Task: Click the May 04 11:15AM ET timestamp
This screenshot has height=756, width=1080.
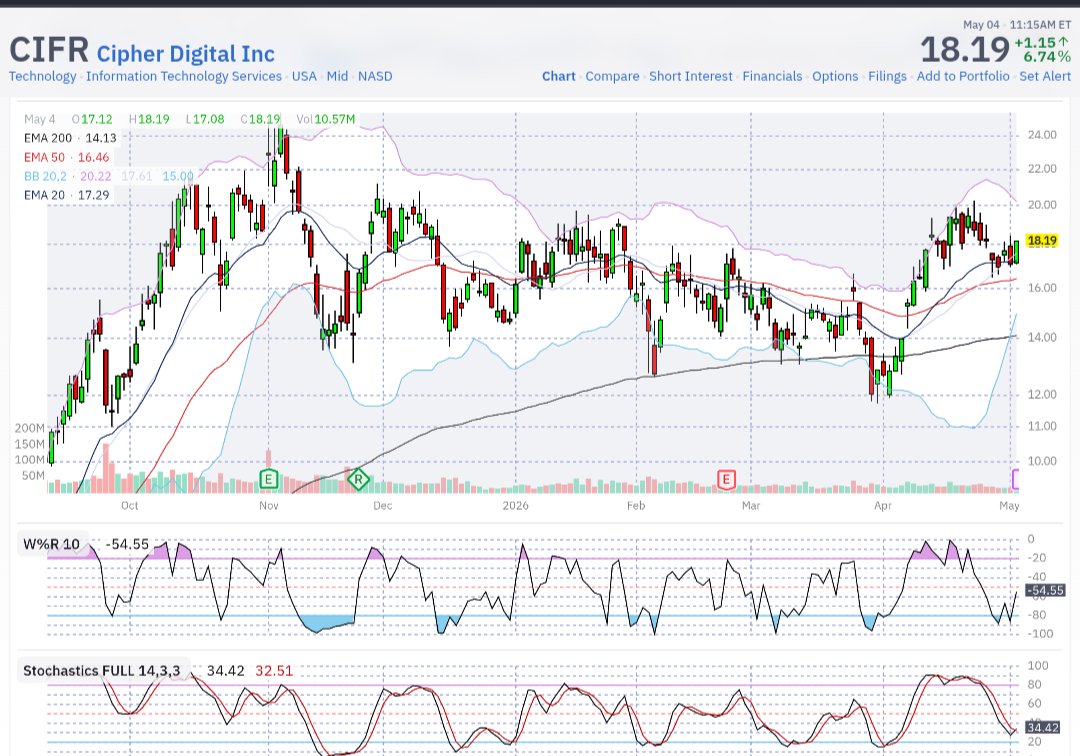Action: [x=1017, y=25]
